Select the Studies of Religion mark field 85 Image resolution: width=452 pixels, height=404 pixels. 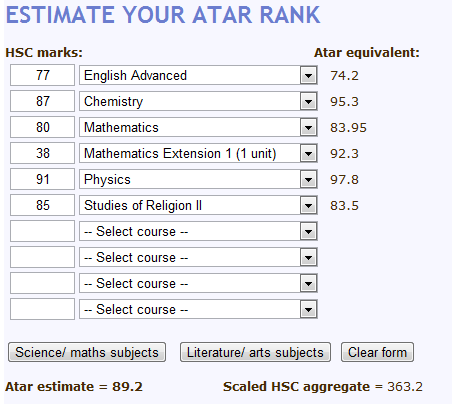(42, 205)
